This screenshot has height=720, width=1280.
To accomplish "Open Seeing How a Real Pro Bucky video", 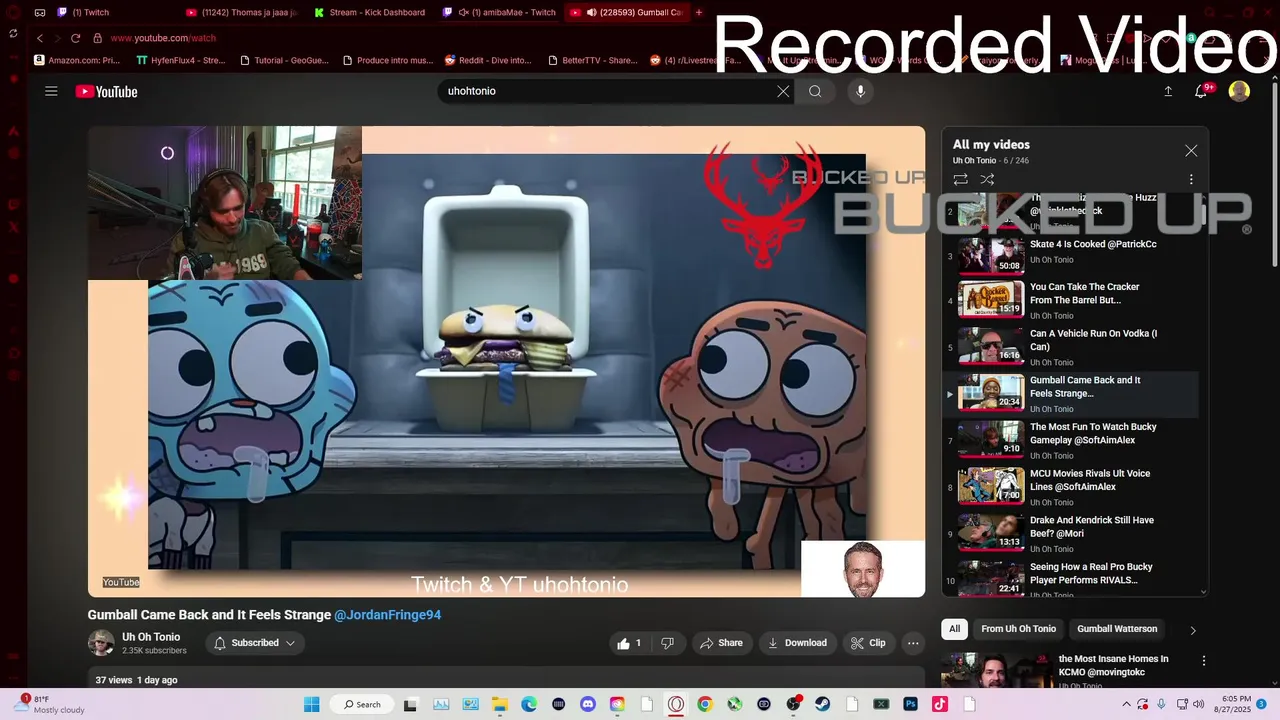I will click(x=1070, y=578).
